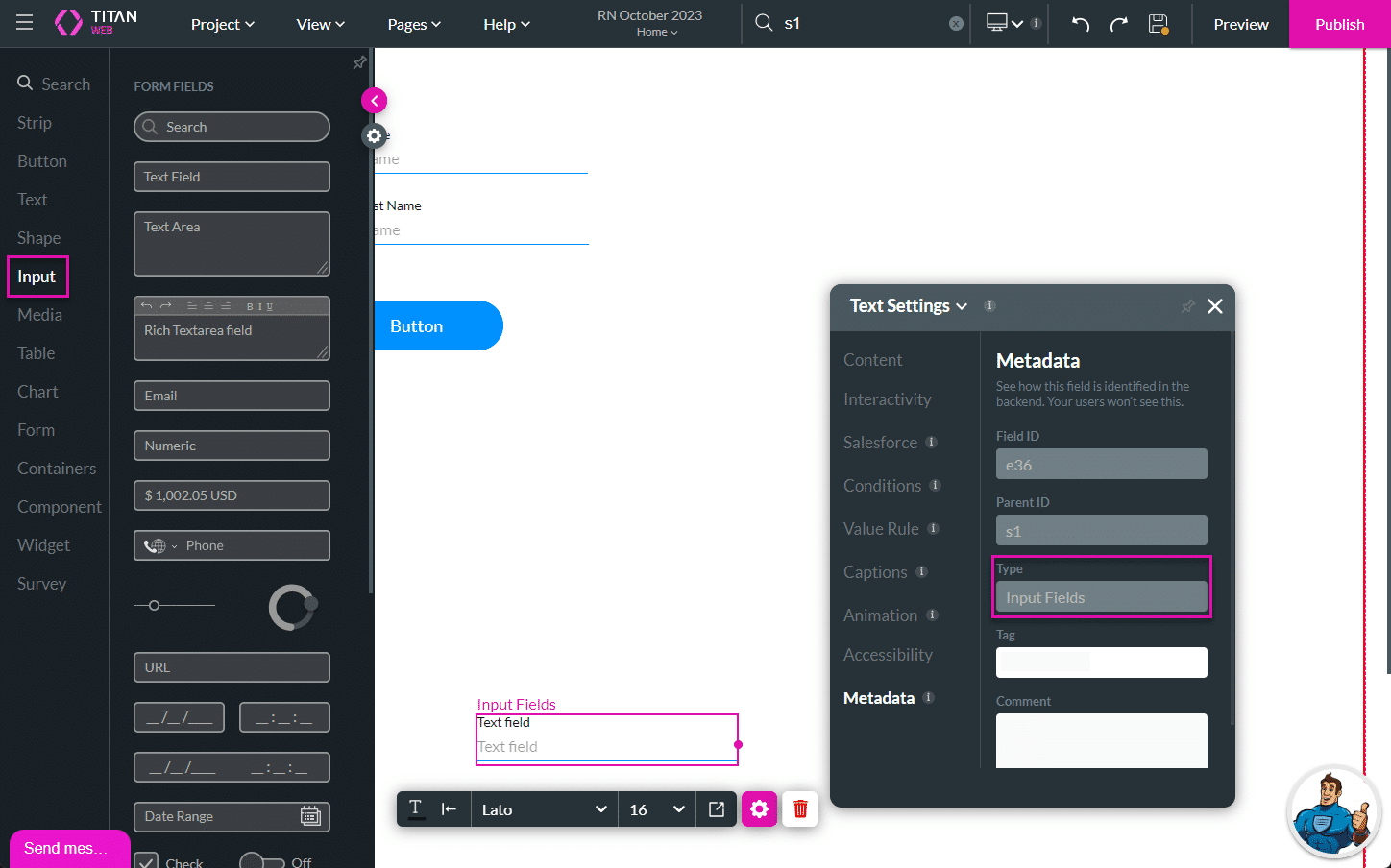Click the undo arrow icon
Image resolution: width=1391 pixels, height=868 pixels.
[1081, 24]
